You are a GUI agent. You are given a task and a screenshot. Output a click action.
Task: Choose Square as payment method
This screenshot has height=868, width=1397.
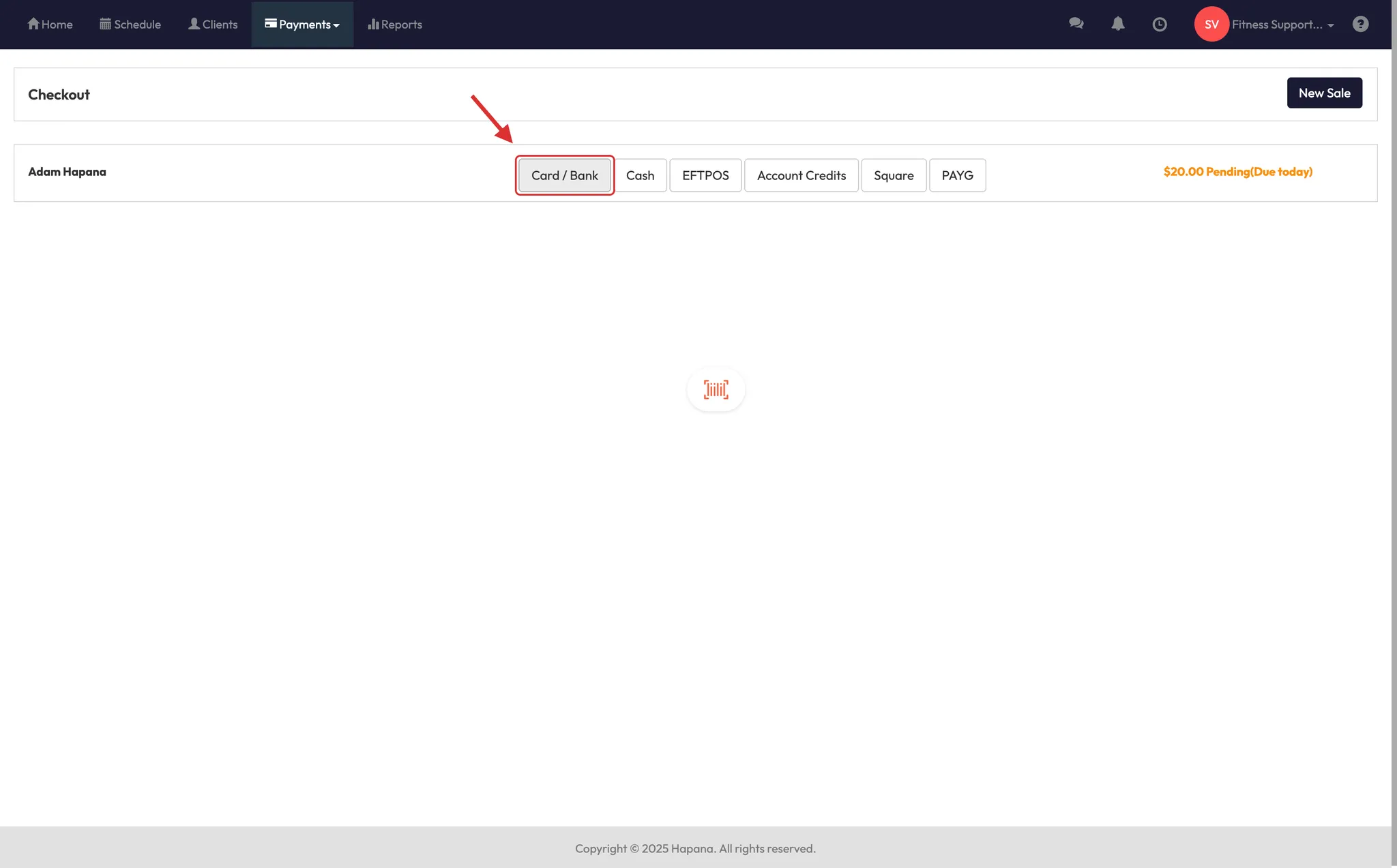[x=894, y=175]
